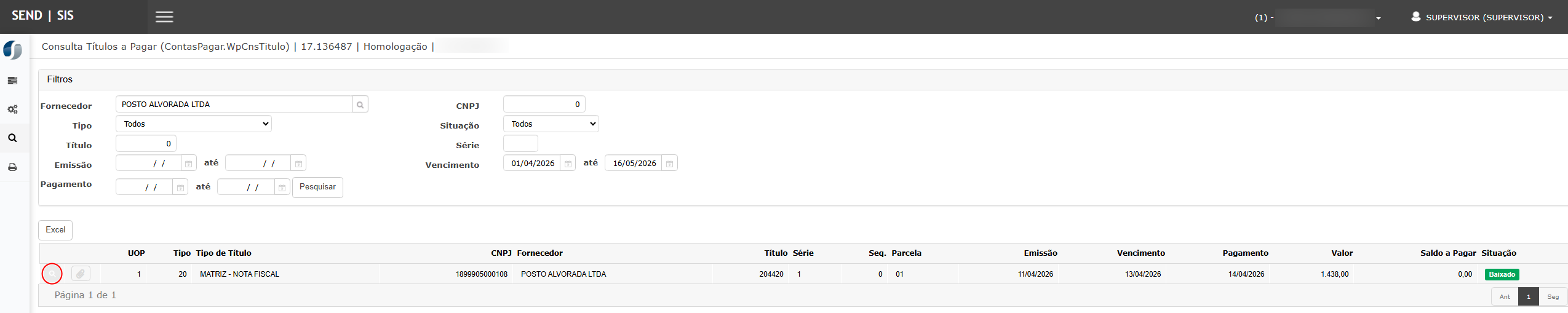This screenshot has width=1568, height=313.
Task: Open calendar picker for Pagamento end date
Action: pyautogui.click(x=282, y=188)
